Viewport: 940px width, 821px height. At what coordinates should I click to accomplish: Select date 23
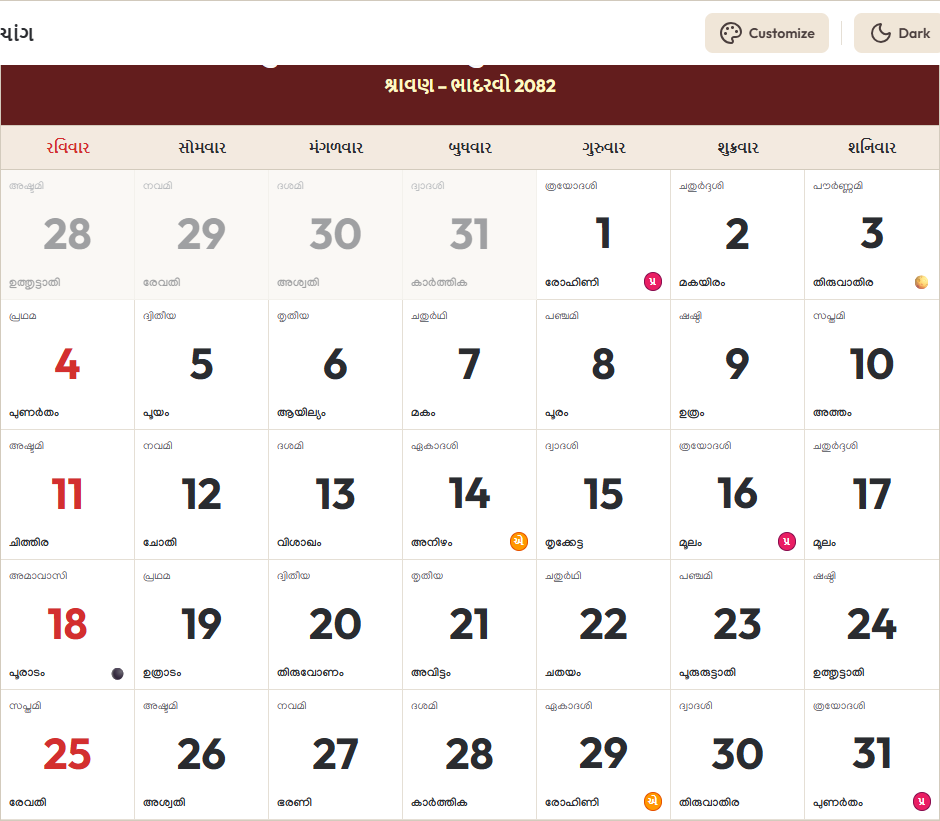pos(737,624)
